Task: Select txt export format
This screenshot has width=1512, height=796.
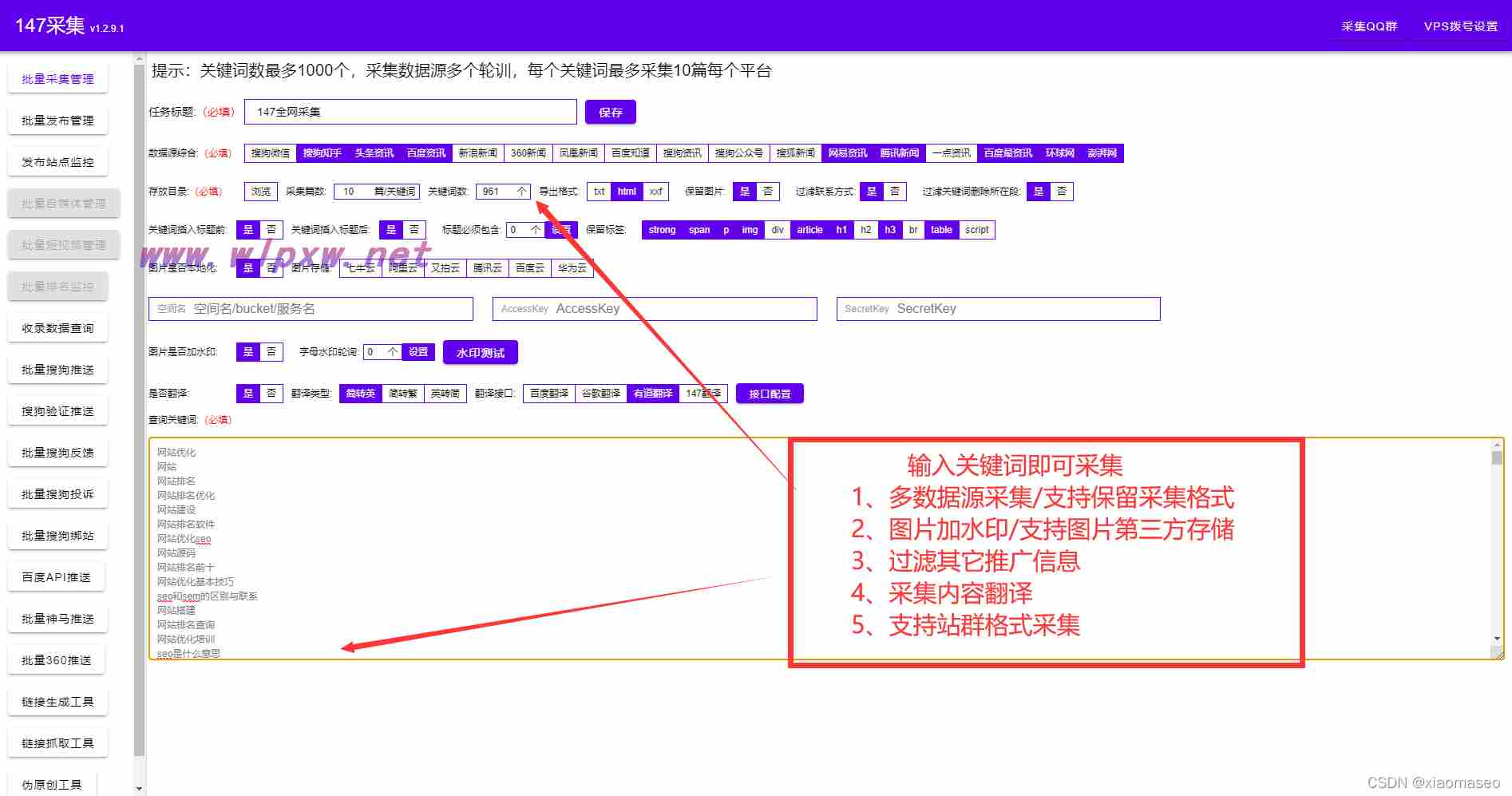Action: (600, 192)
